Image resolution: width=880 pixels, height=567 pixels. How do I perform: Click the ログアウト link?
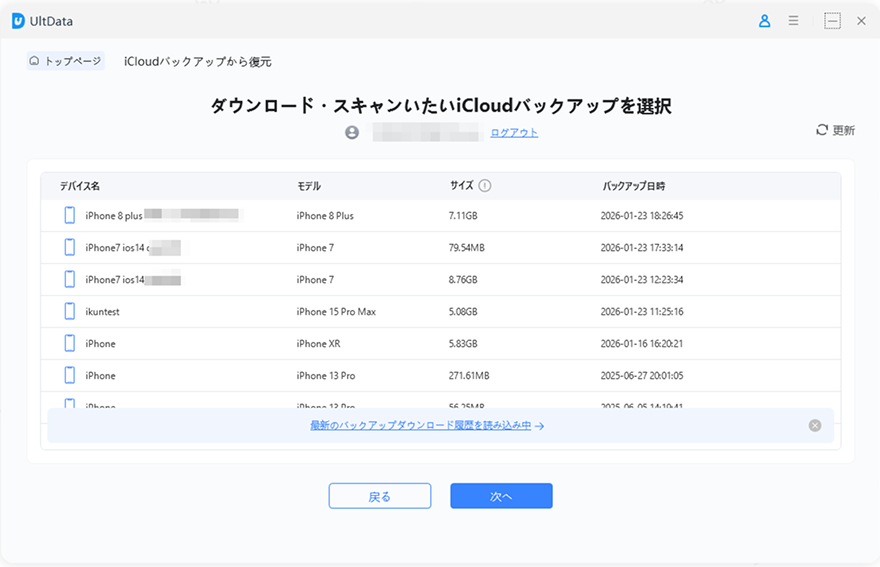pyautogui.click(x=514, y=133)
